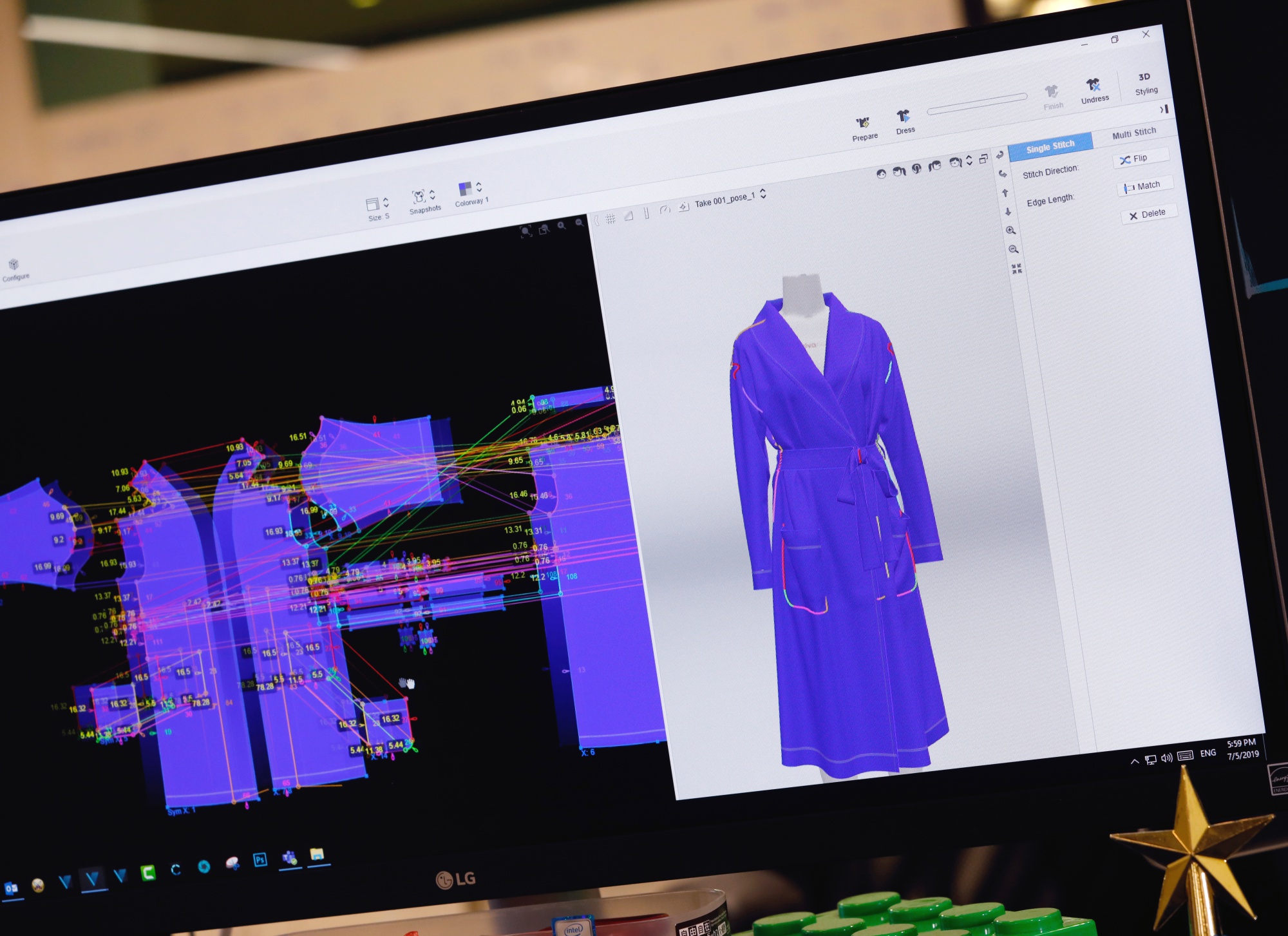Click the fit-to-view collapse arrows icon
This screenshot has height=936, width=1288.
pyautogui.click(x=1016, y=269)
